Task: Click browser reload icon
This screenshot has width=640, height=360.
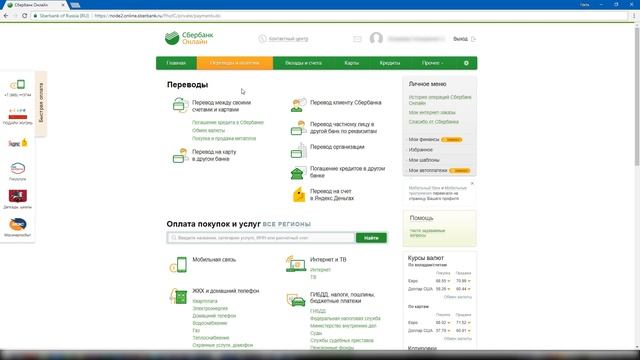Action: coord(24,16)
